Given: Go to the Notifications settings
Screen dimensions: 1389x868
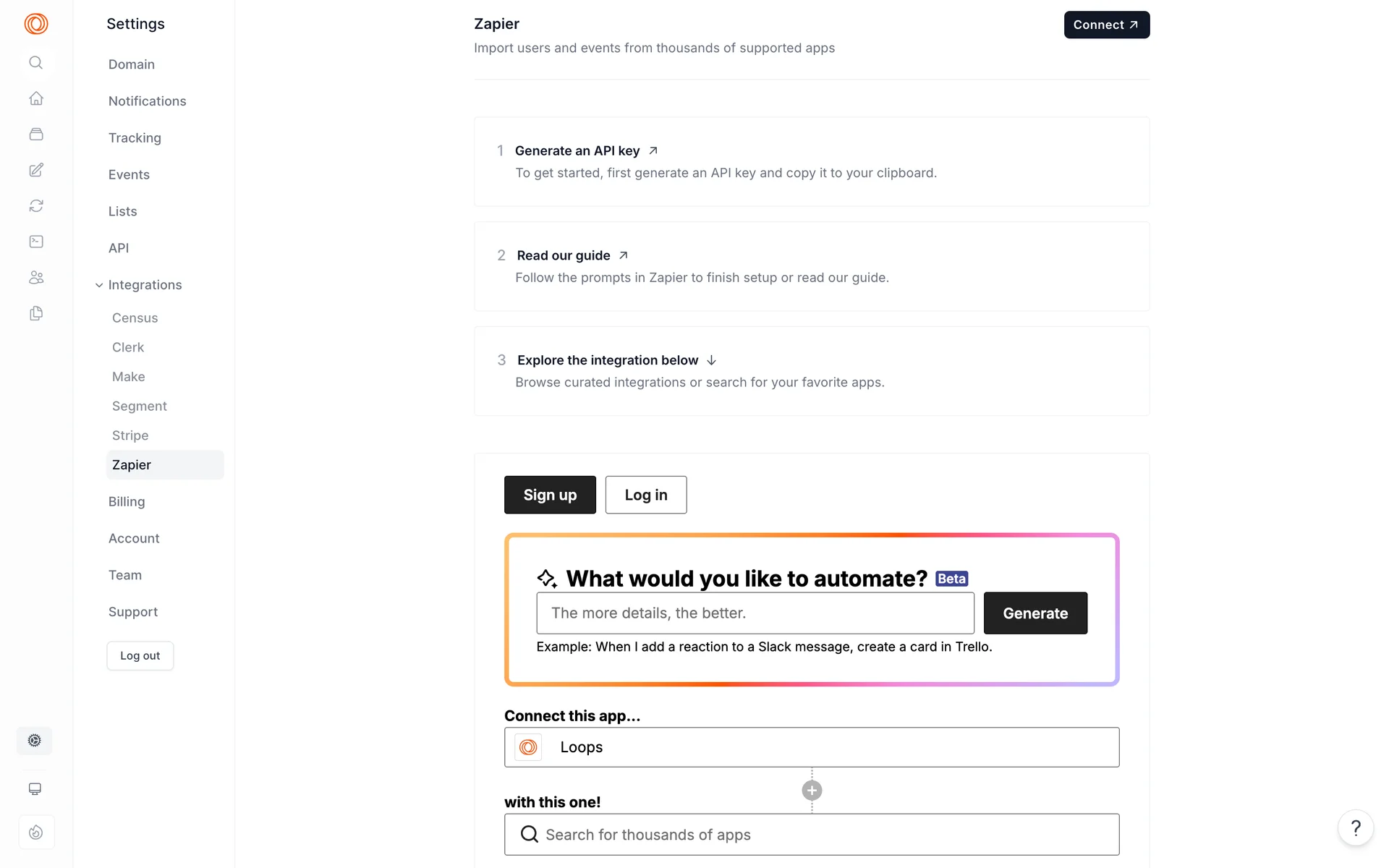Looking at the screenshot, I should (x=147, y=101).
